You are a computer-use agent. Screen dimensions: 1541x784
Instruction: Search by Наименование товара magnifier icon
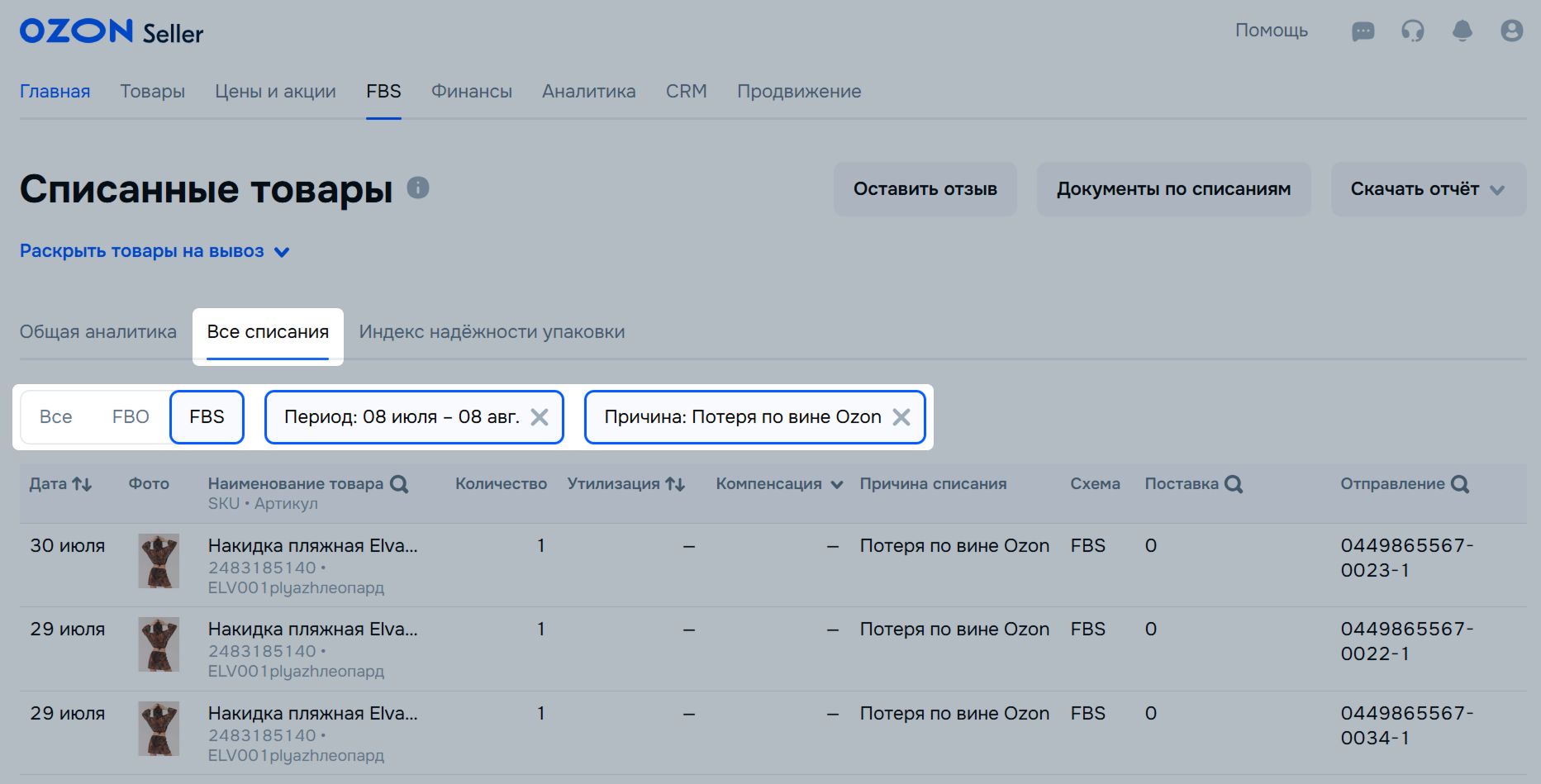(x=399, y=484)
